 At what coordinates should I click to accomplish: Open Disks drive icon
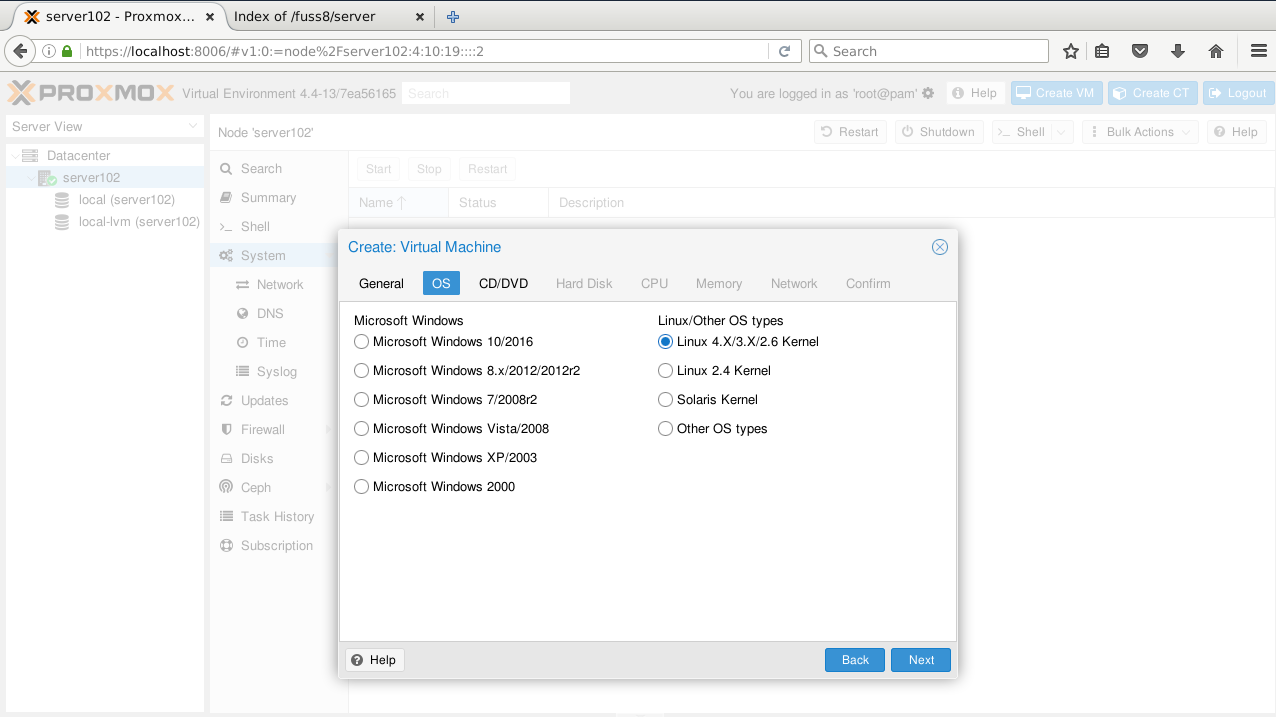[226, 459]
